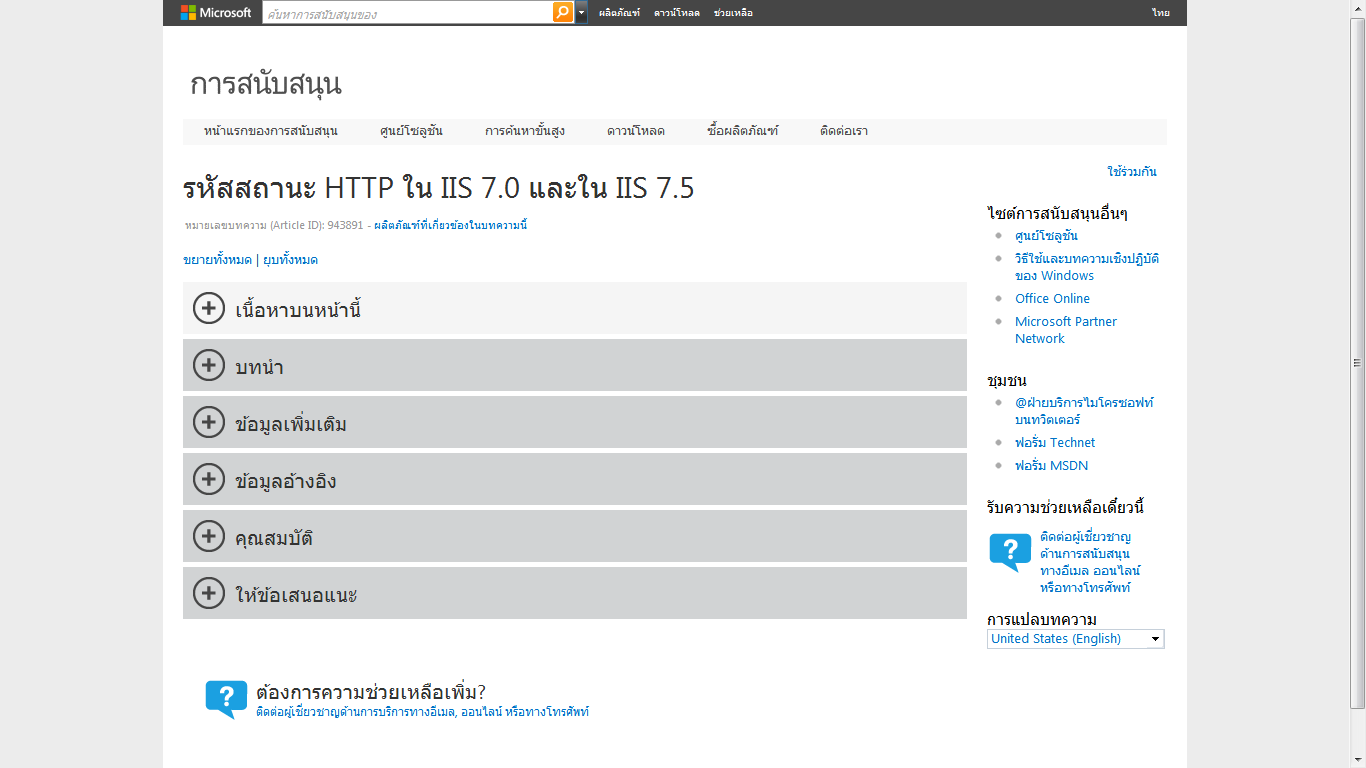1366x768 pixels.
Task: Click the คุณสมบัติ heading text
Action: pos(274,538)
